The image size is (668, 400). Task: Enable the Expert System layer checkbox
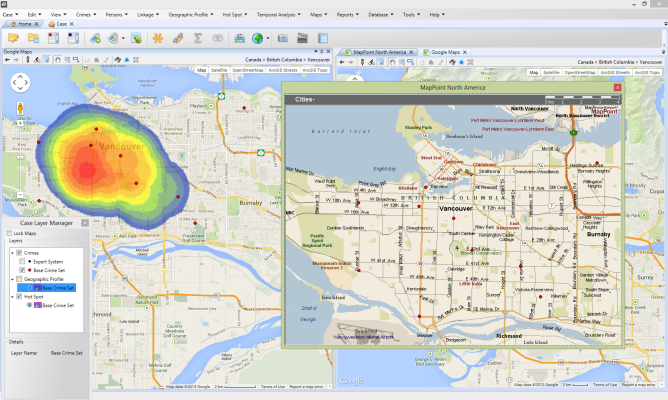22,261
